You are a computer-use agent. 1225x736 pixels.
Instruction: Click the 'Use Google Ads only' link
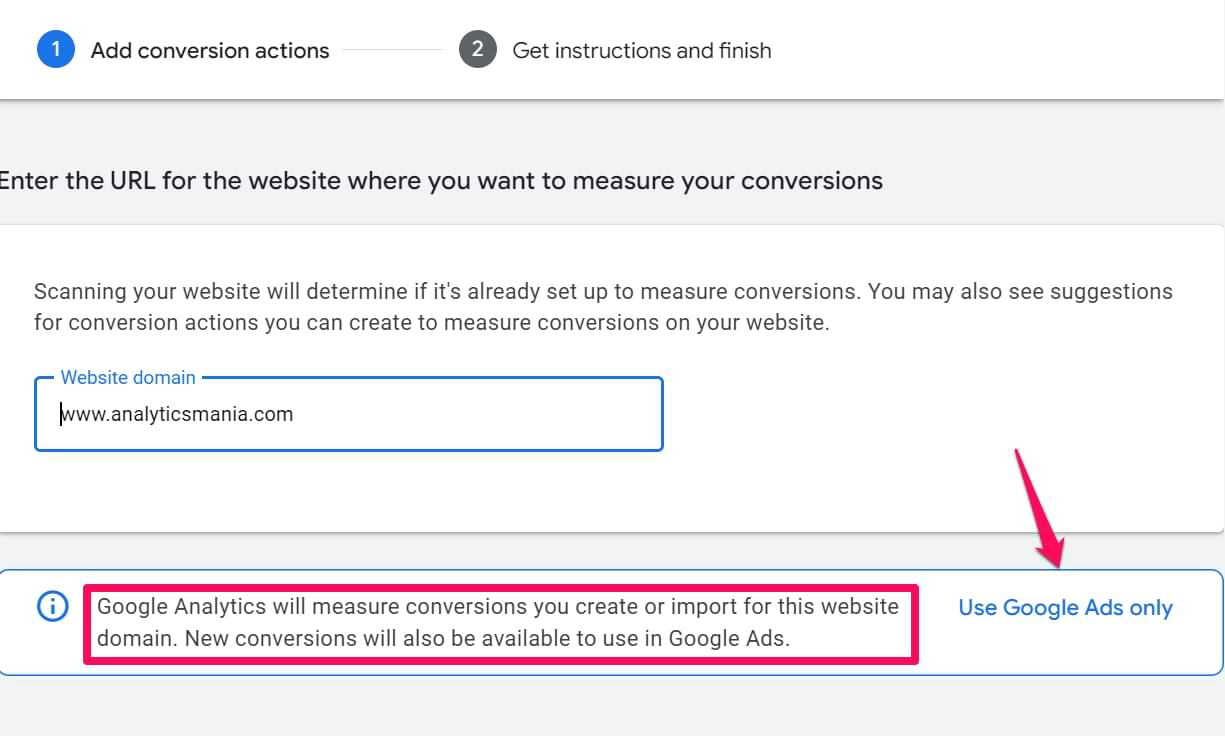(1065, 608)
